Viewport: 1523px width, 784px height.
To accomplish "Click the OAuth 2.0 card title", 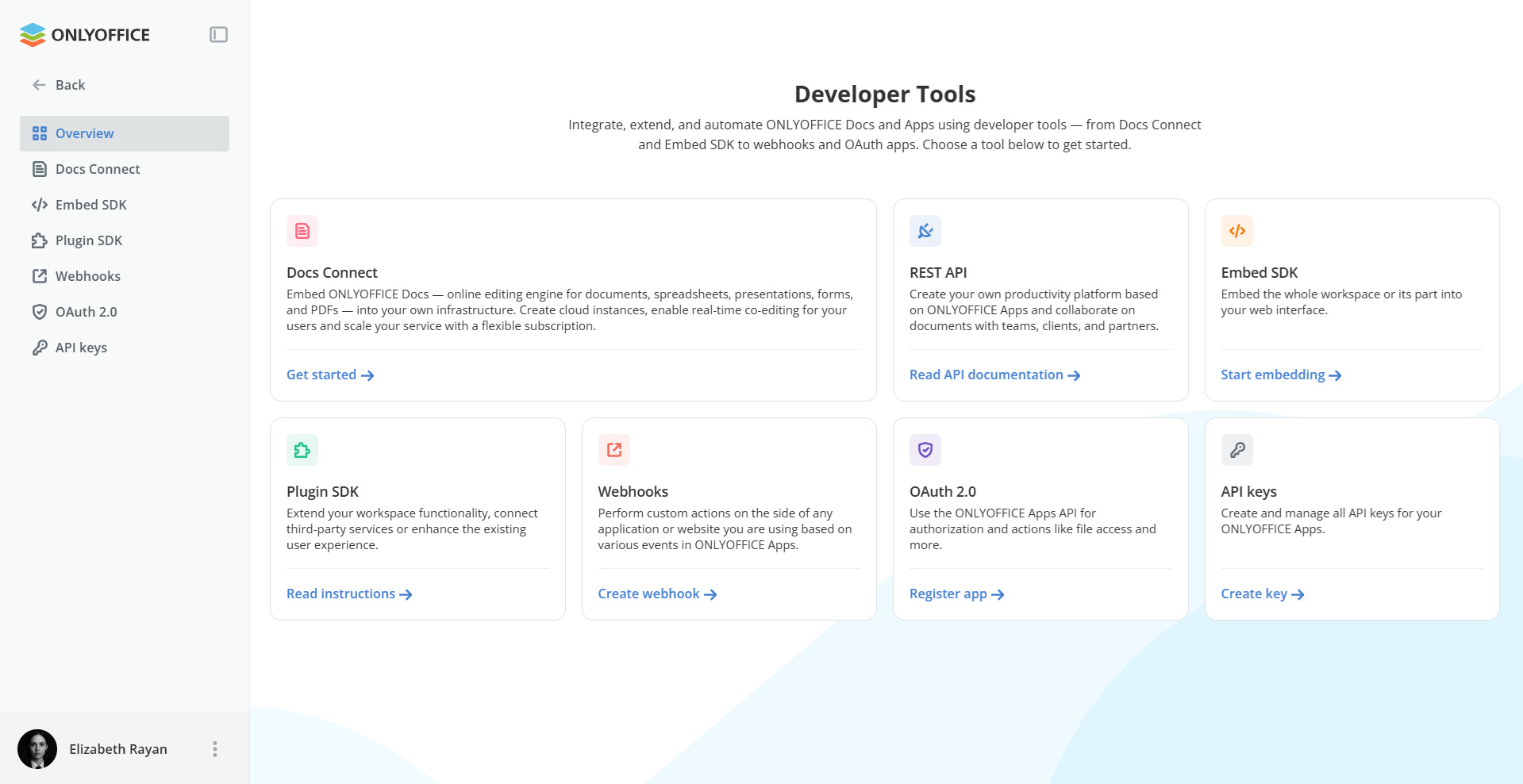I will pos(943,491).
